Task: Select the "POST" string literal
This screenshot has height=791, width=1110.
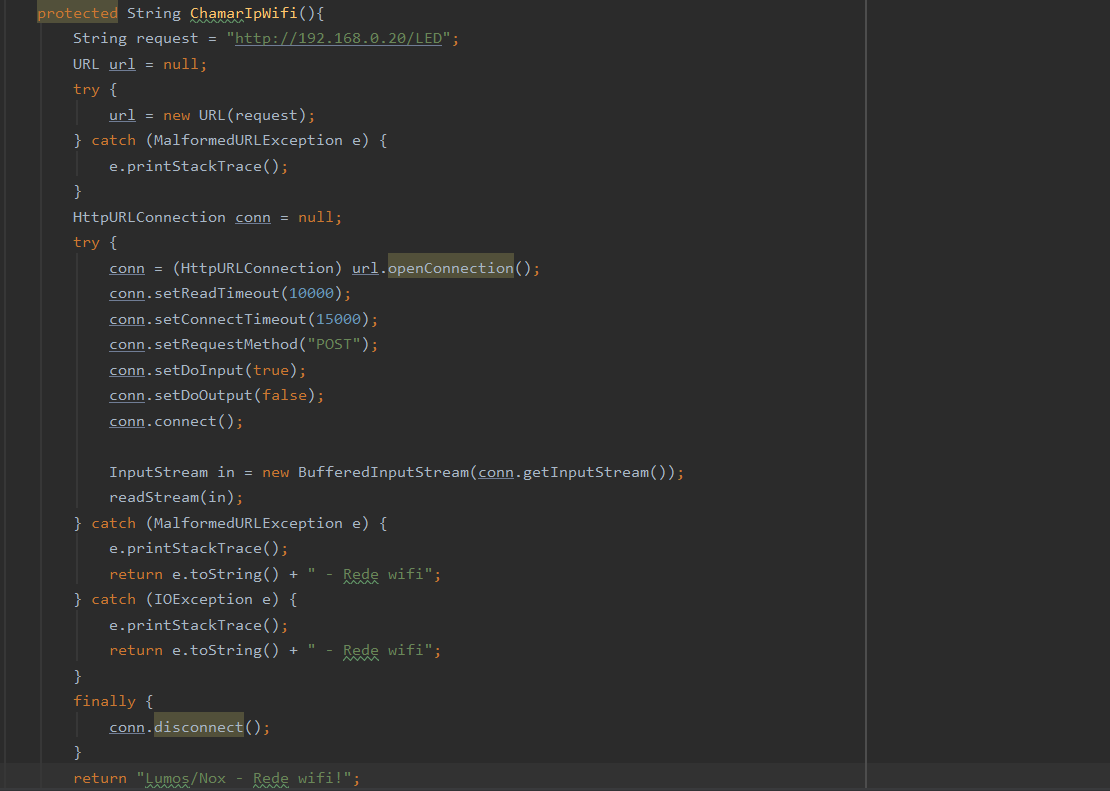Action: 333,344
